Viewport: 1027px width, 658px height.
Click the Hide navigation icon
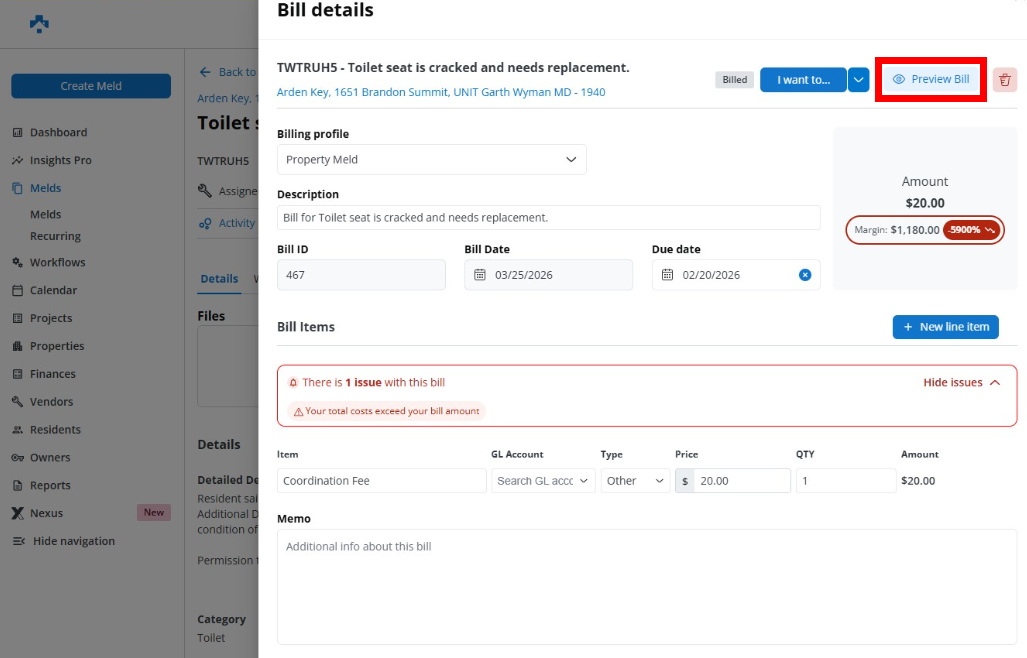tap(18, 541)
